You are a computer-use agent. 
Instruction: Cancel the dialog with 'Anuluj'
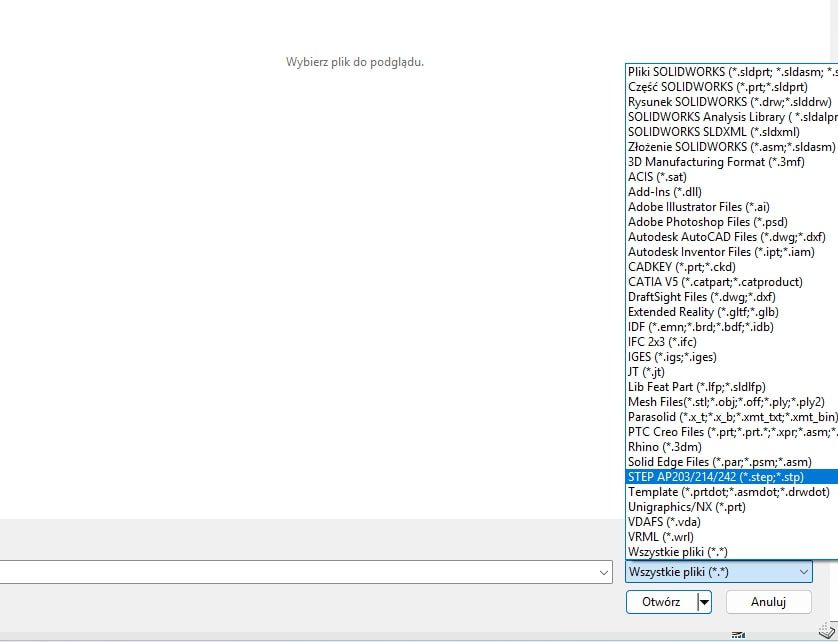[x=769, y=602]
